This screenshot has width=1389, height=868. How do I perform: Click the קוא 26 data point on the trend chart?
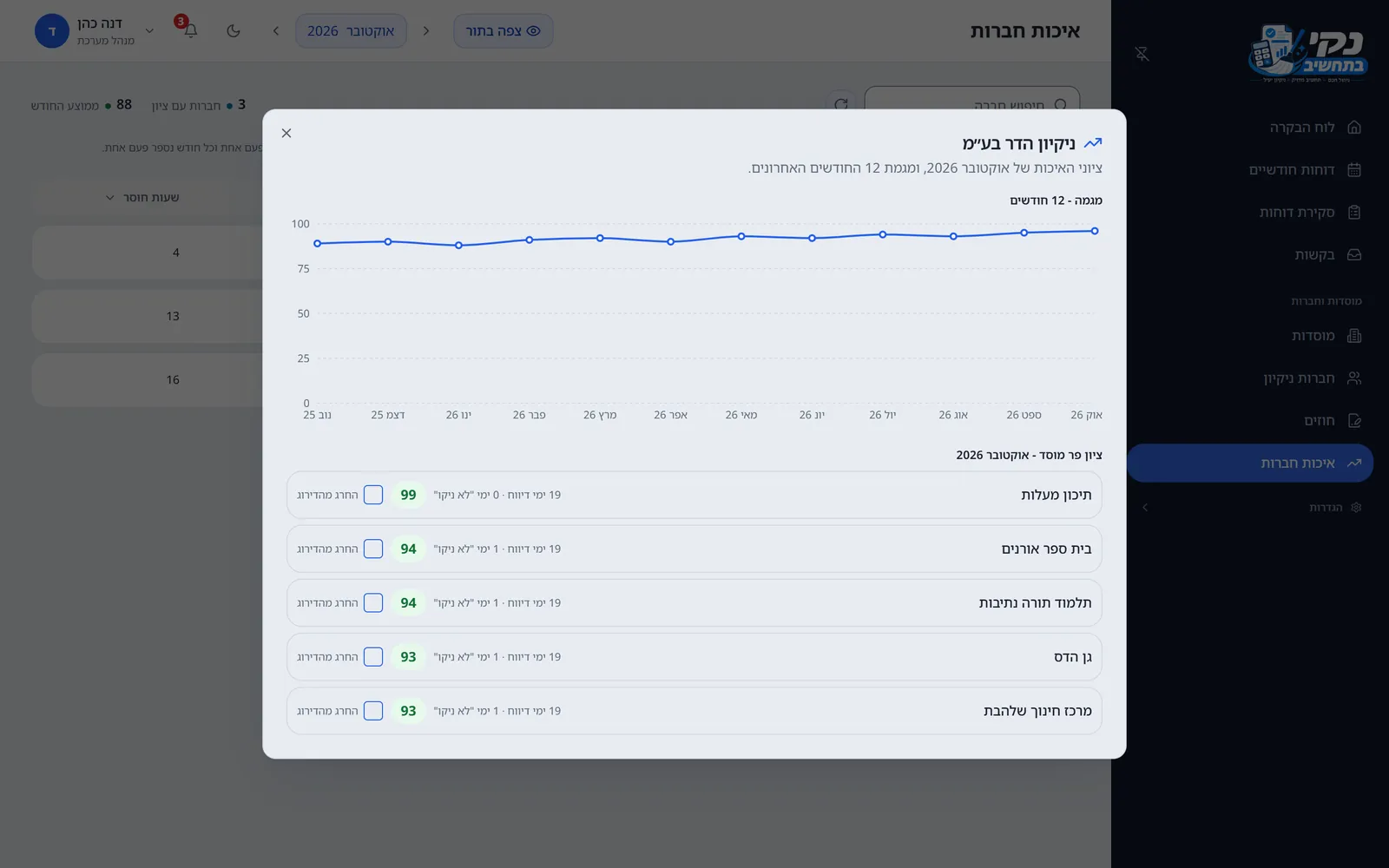(x=1095, y=231)
